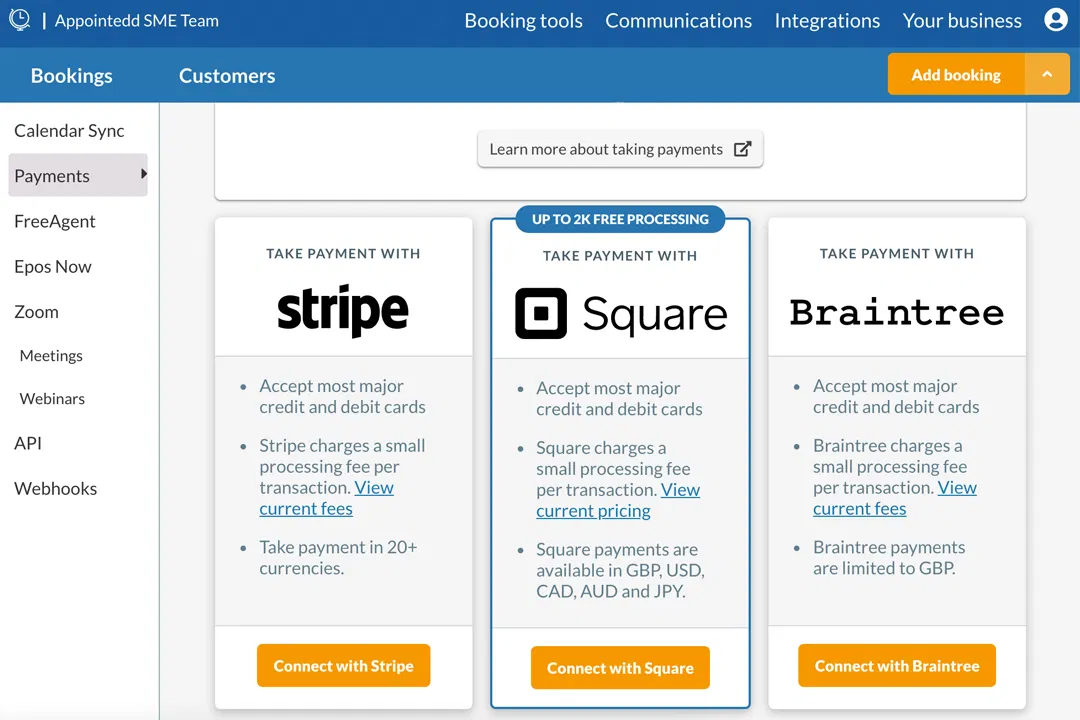Viewport: 1080px width, 720px height.
Task: Switch to the Customers tab
Action: (227, 76)
